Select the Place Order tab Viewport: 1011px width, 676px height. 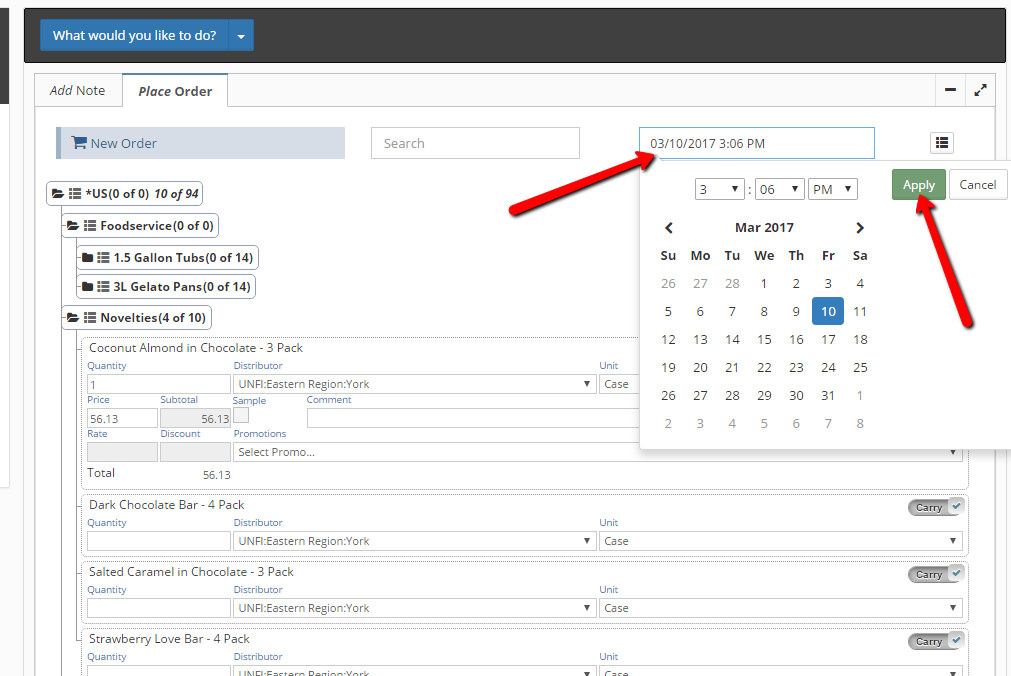tap(175, 91)
